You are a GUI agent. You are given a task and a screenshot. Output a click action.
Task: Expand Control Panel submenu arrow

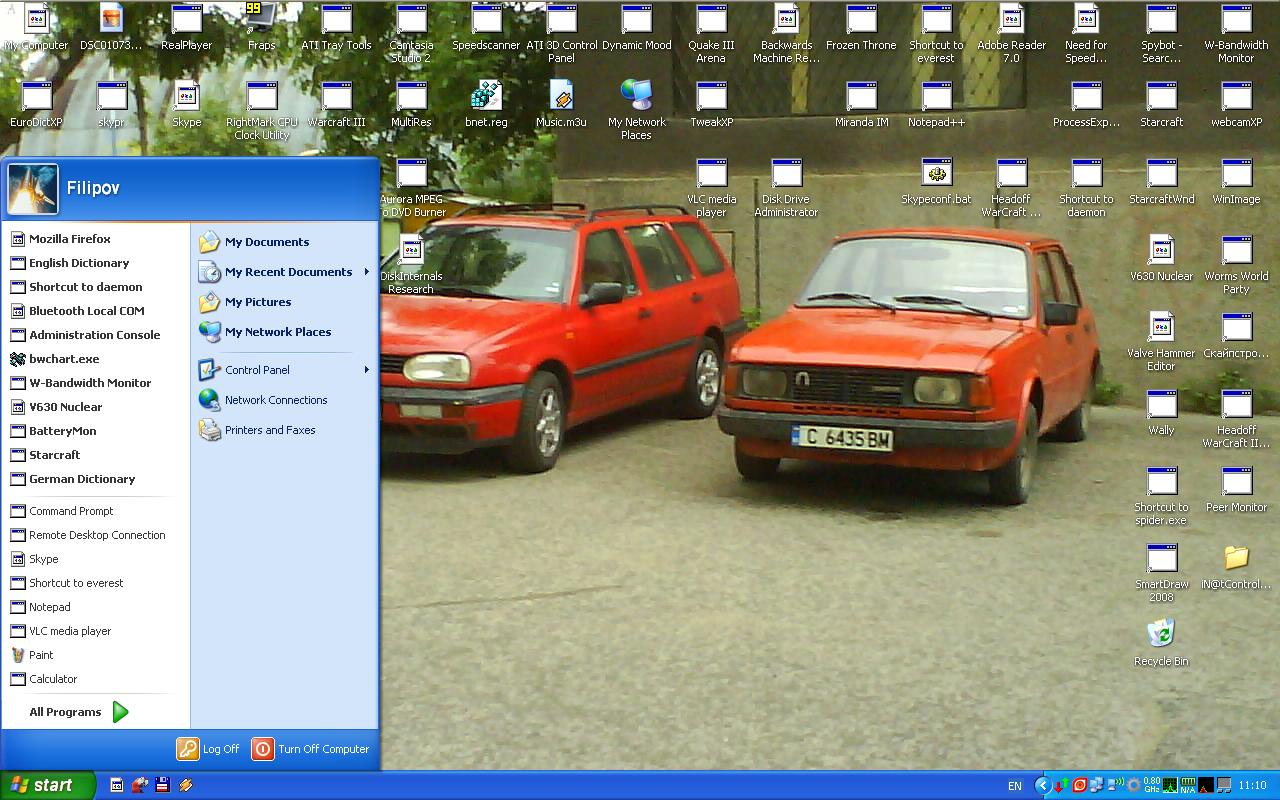coord(366,370)
